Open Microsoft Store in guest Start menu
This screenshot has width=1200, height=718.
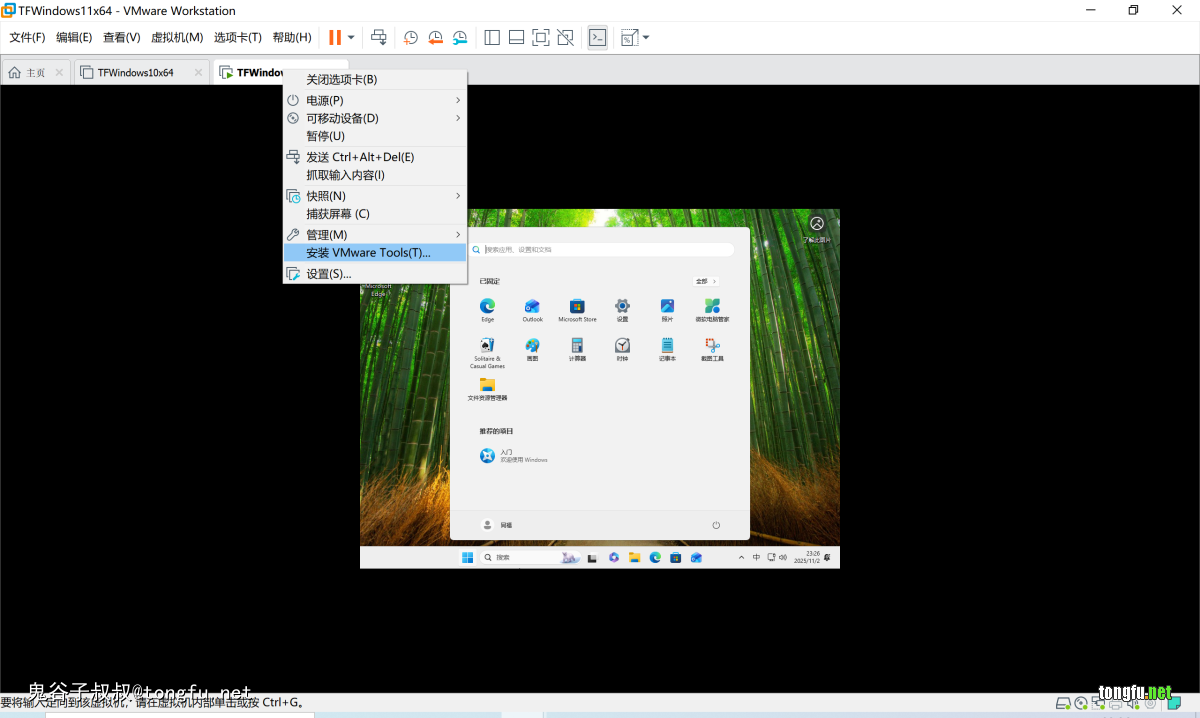[x=577, y=307]
